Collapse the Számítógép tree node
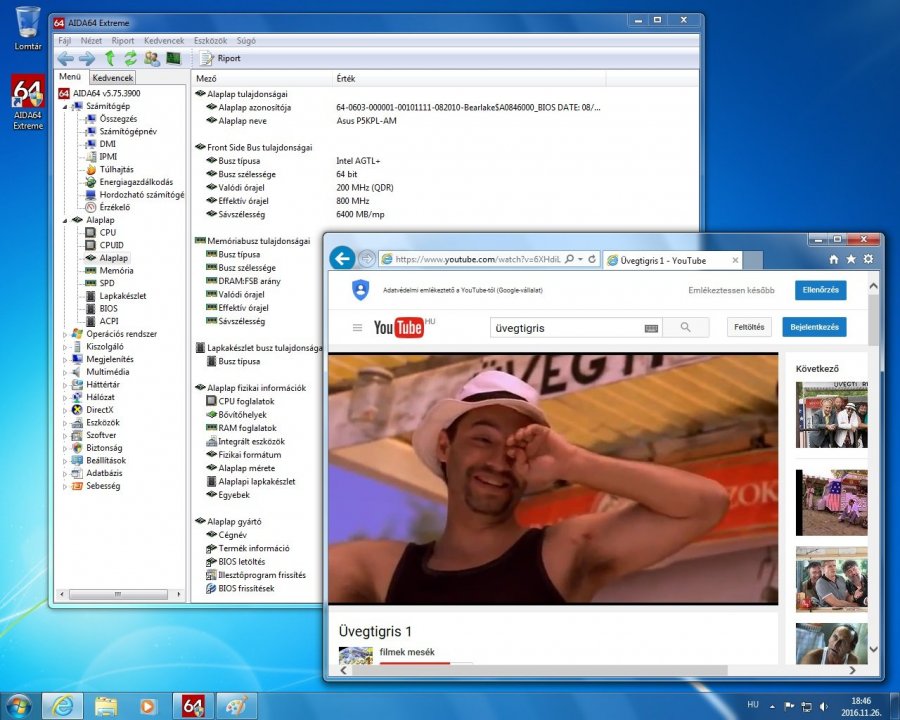Screen dimensions: 900x720 click(x=65, y=106)
